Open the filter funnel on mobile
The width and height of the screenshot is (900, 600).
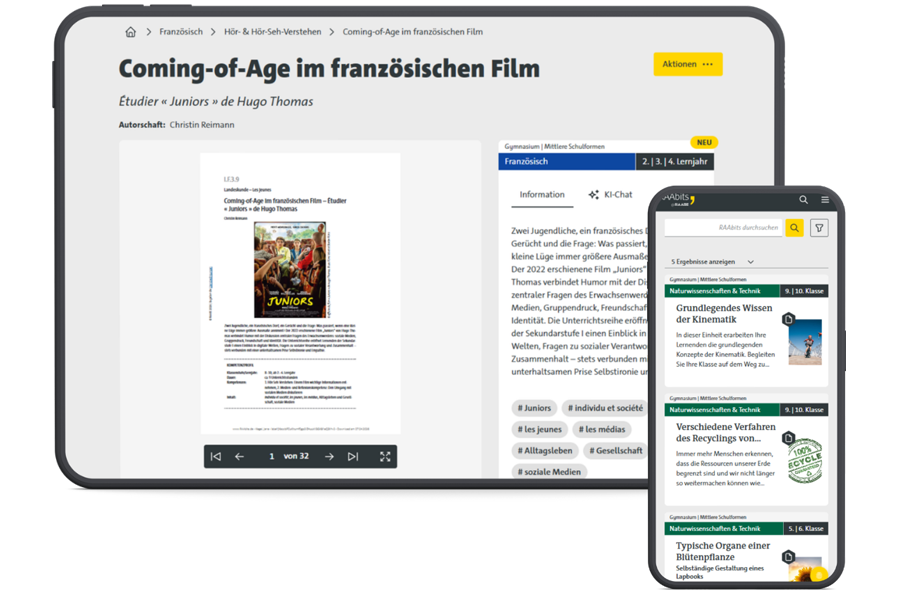(x=819, y=228)
